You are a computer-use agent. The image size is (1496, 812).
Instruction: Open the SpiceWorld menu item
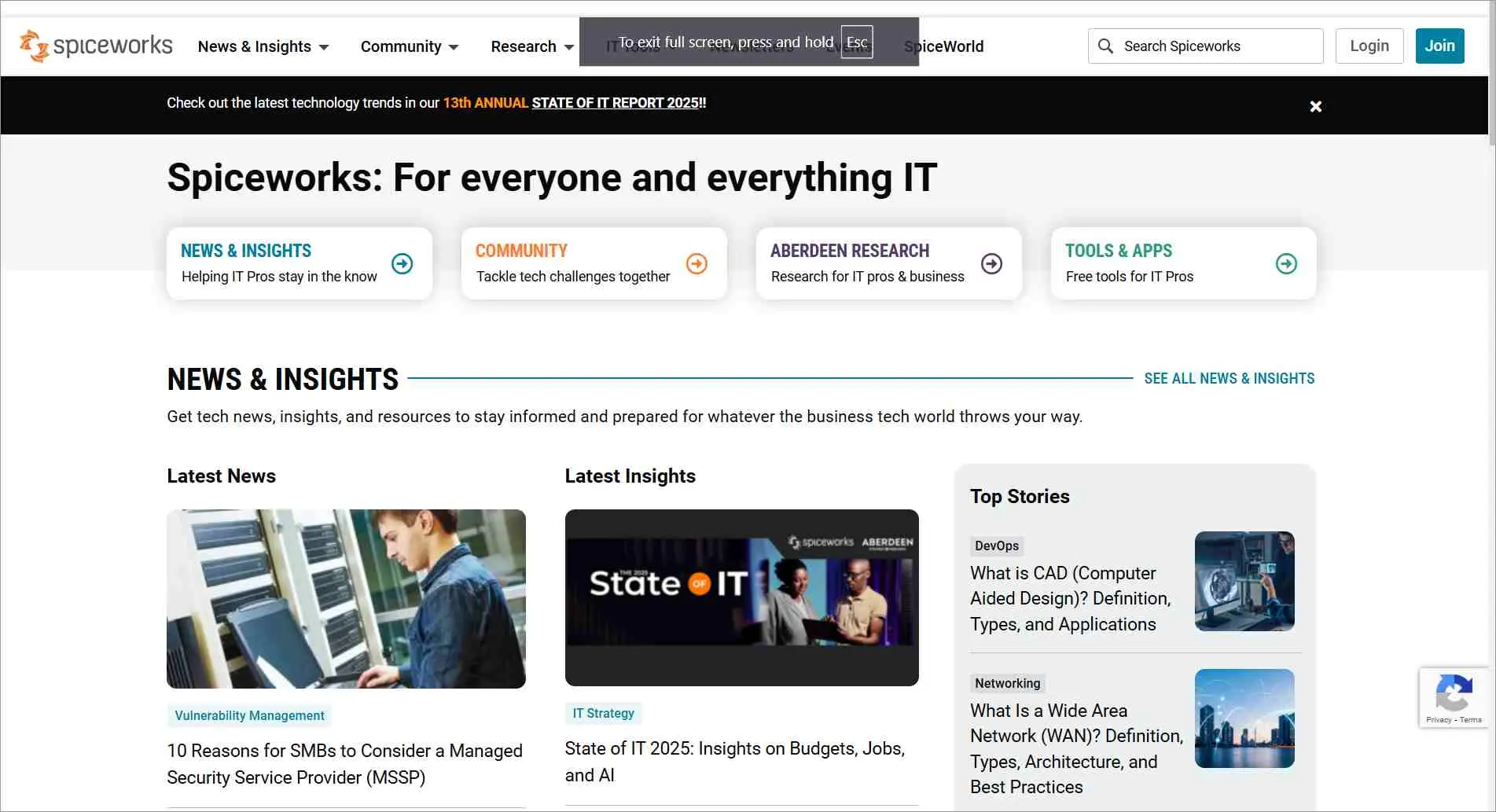[943, 46]
